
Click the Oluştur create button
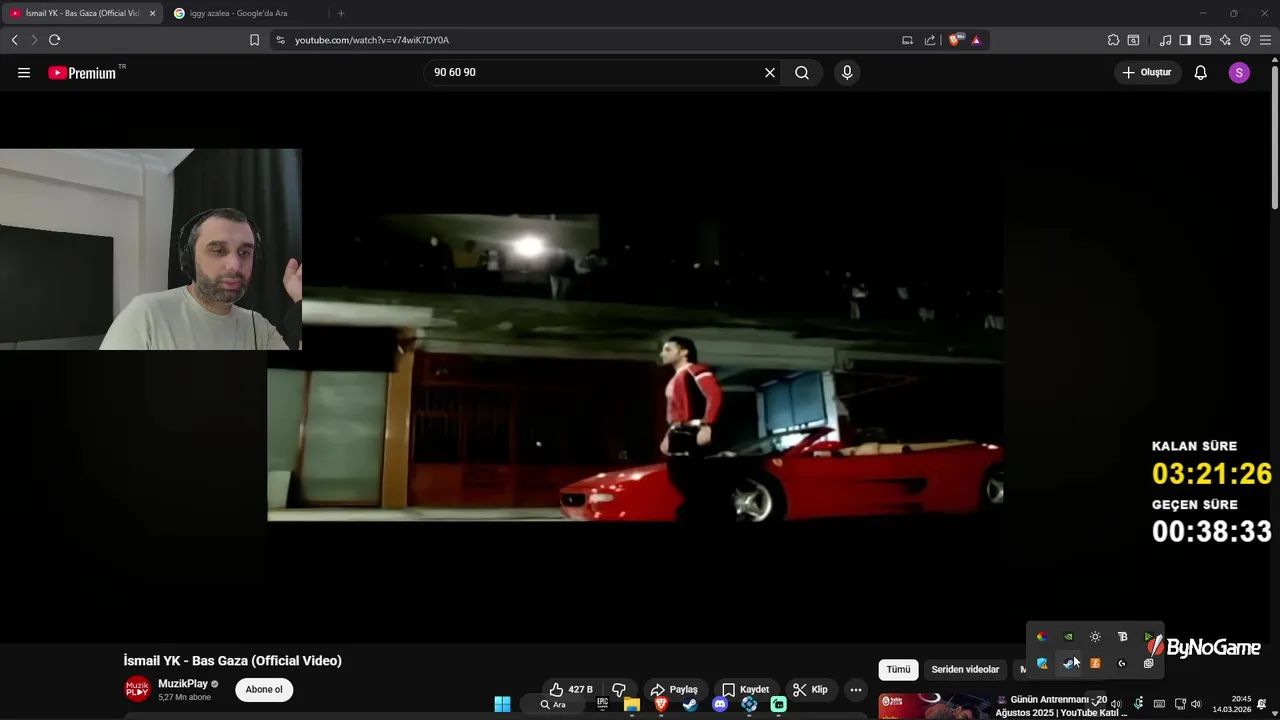coord(1147,73)
